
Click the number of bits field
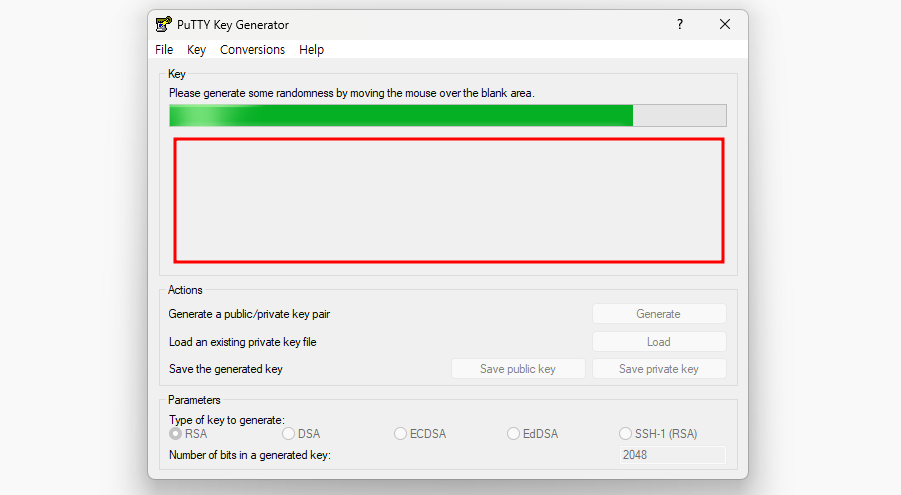pyautogui.click(x=672, y=455)
